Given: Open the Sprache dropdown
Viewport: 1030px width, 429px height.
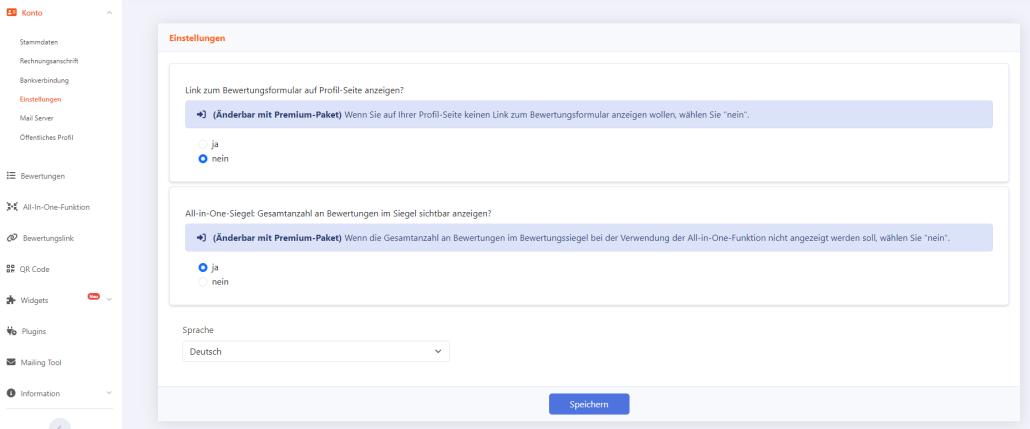Looking at the screenshot, I should click(x=316, y=352).
